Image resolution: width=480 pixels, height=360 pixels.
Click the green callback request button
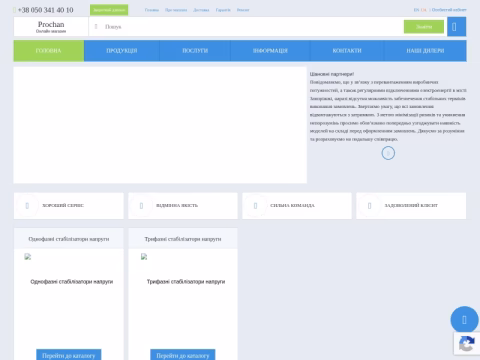click(x=109, y=10)
